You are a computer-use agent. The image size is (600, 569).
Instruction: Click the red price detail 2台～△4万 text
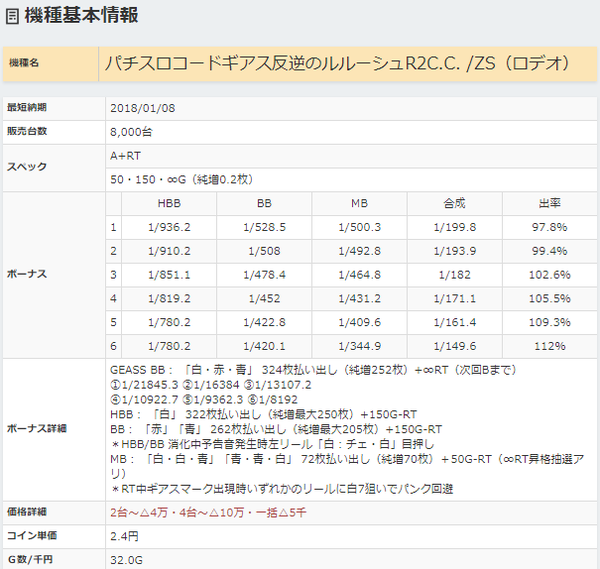point(208,512)
